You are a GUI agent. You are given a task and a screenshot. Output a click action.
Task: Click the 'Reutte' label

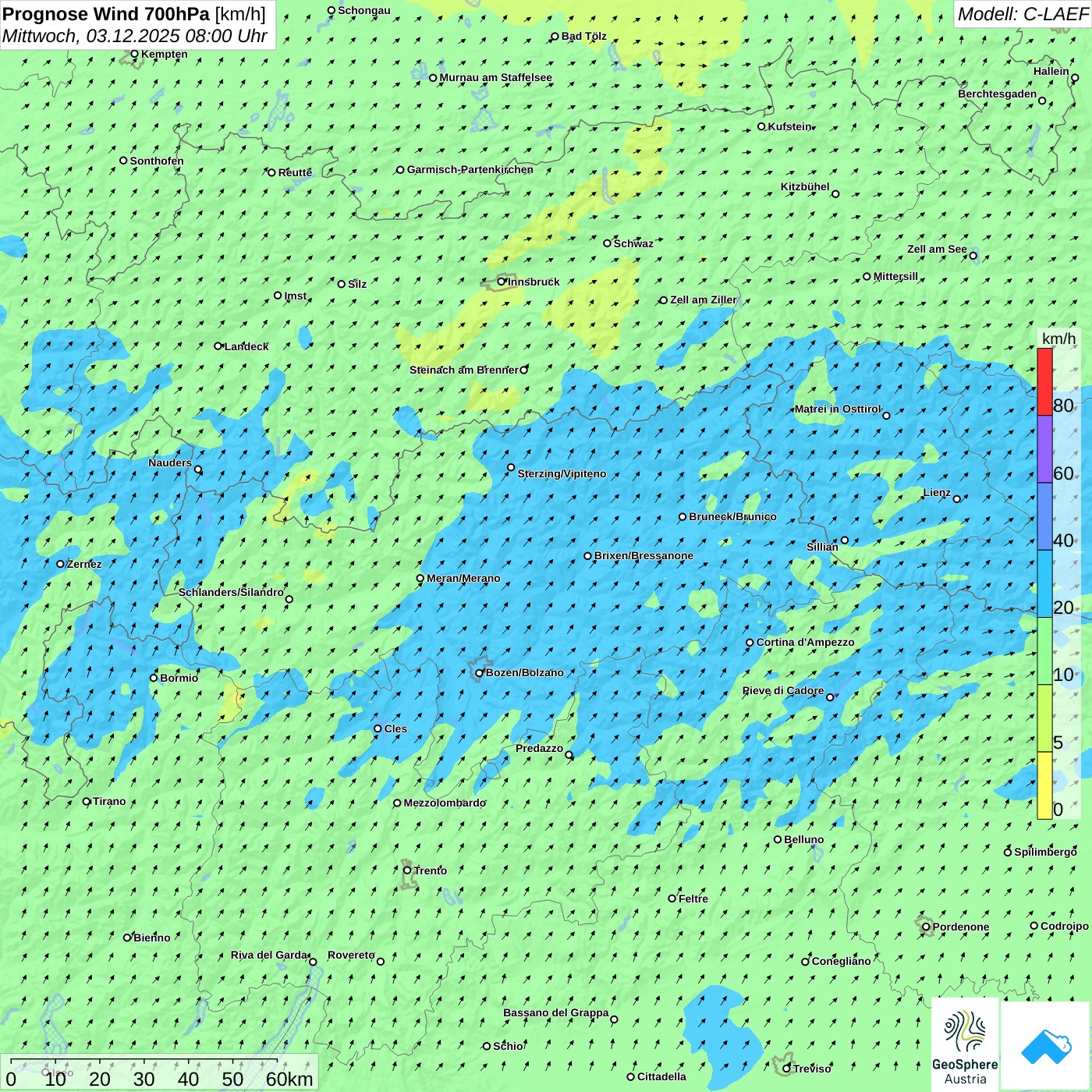295,172
